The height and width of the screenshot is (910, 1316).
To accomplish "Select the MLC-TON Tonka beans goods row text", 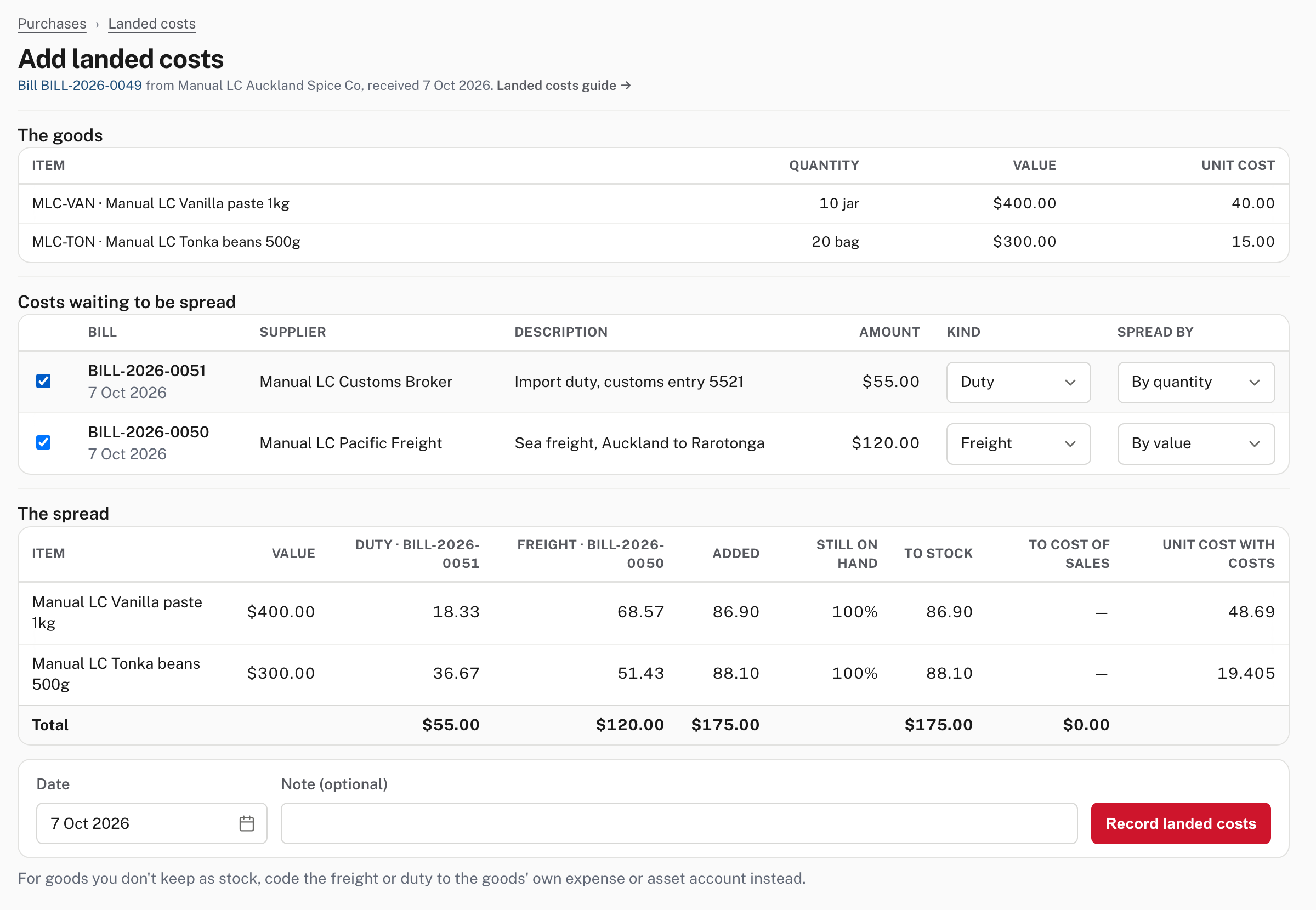I will coord(166,242).
